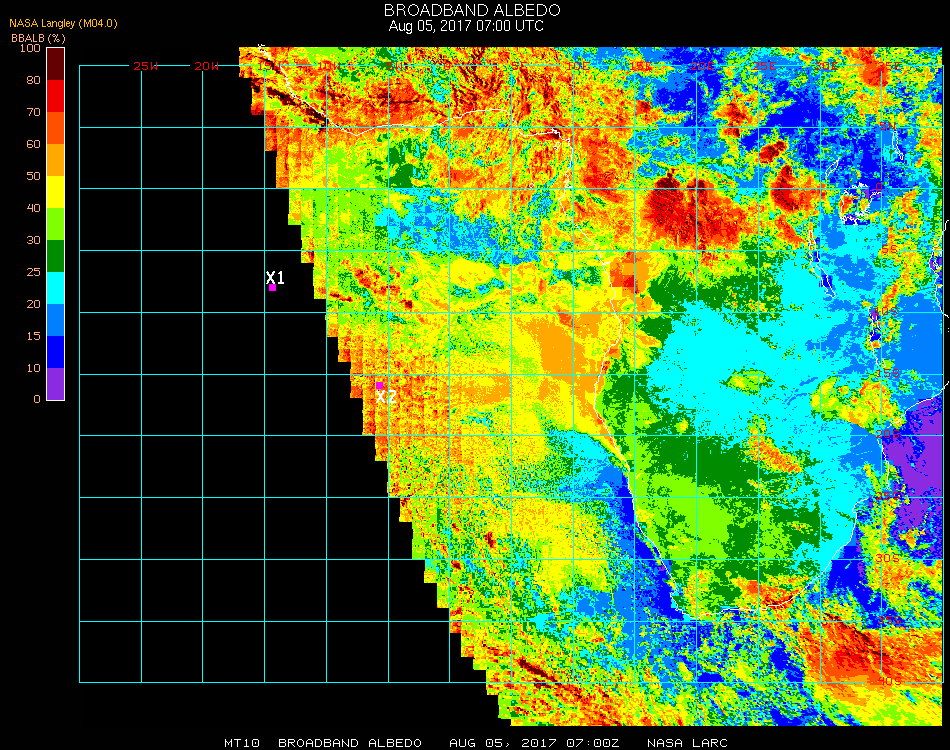Image resolution: width=950 pixels, height=750 pixels.
Task: Click the NASA LARC text in bottom caption
Action: 687,743
